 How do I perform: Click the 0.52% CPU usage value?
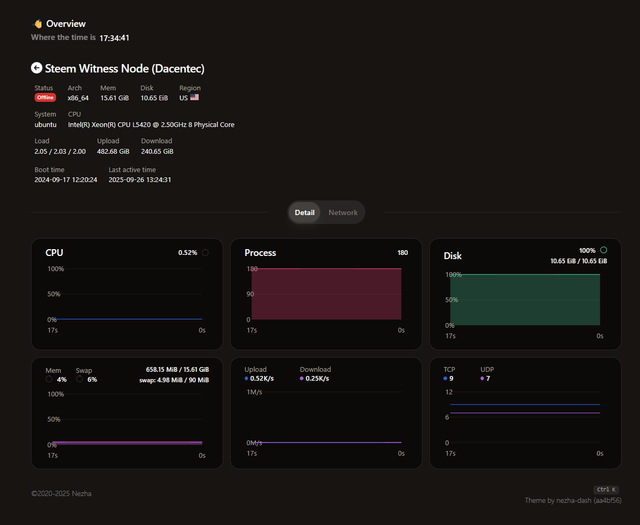coord(187,253)
